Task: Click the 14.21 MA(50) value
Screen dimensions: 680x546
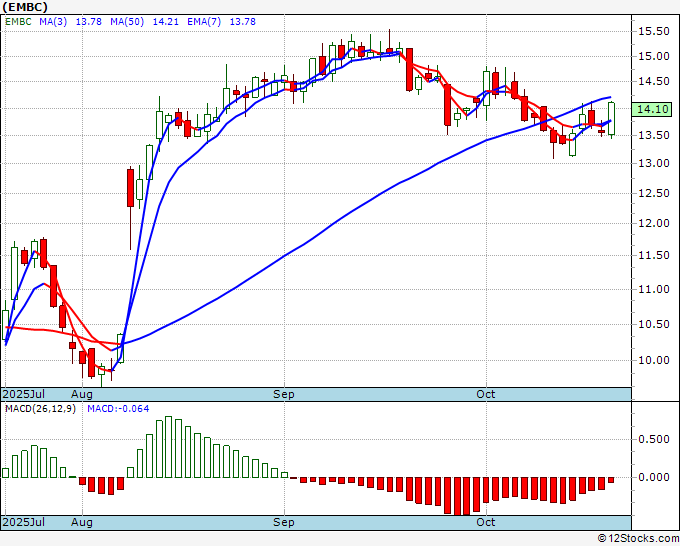Action: coord(165,22)
